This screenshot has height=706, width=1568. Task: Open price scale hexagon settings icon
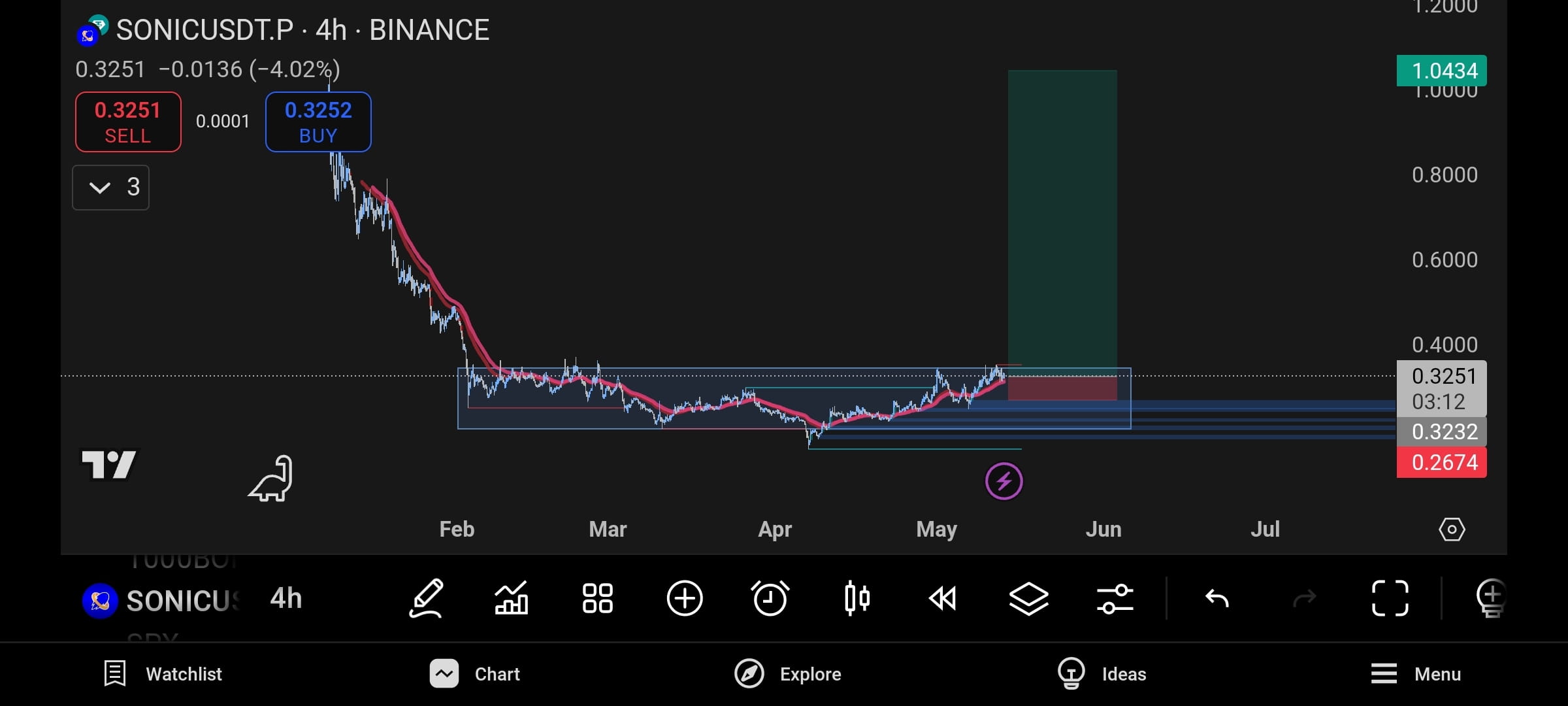tap(1452, 529)
